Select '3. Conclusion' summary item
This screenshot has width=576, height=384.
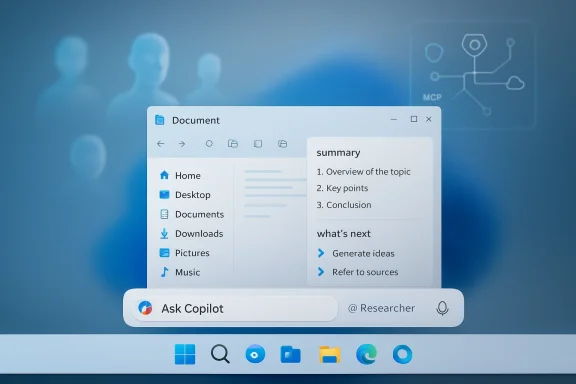(x=344, y=205)
